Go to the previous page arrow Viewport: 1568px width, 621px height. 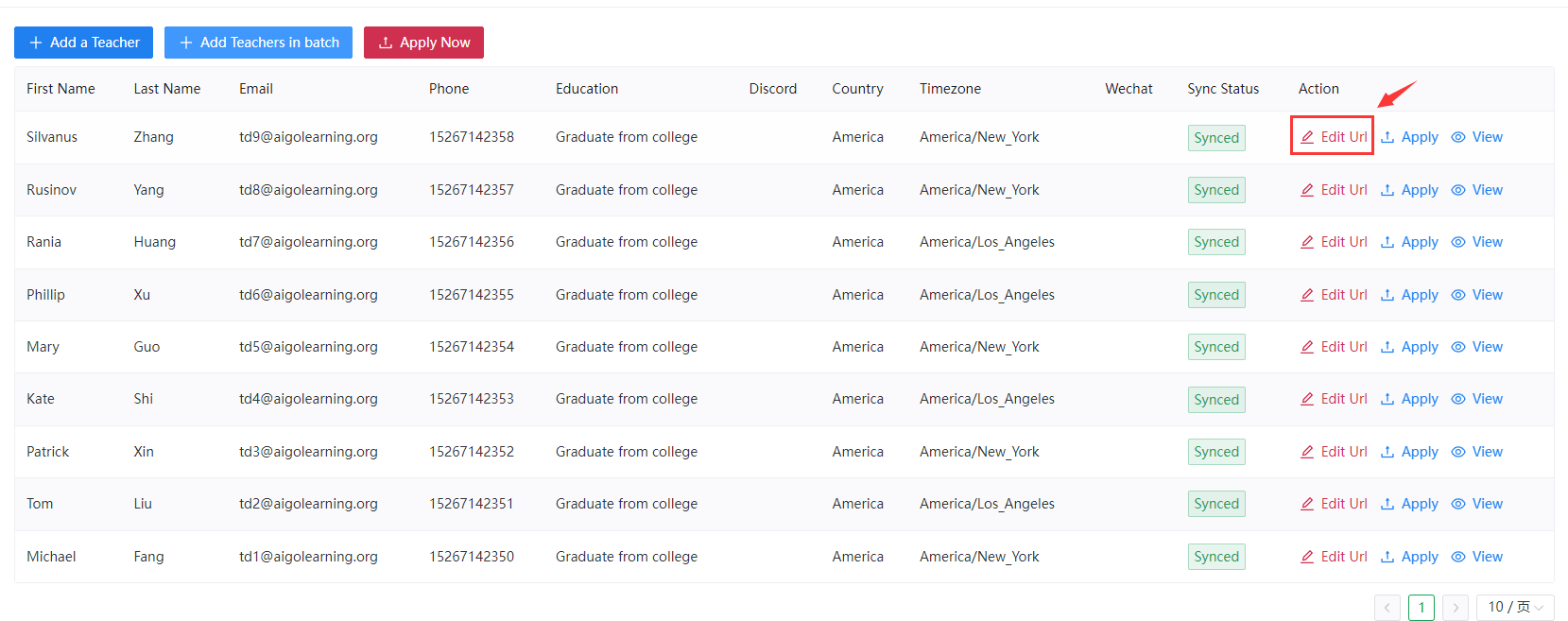pyautogui.click(x=1387, y=607)
